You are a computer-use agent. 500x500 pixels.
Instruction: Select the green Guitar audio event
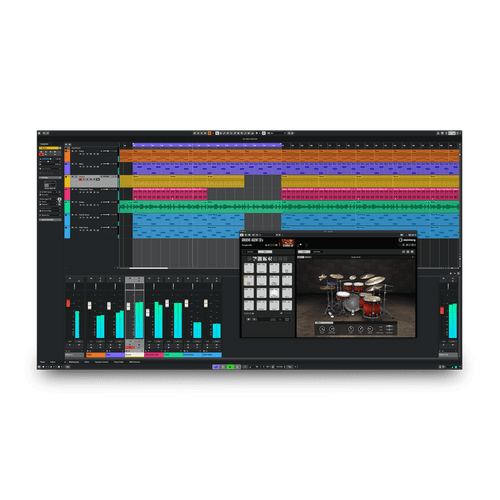point(289,207)
